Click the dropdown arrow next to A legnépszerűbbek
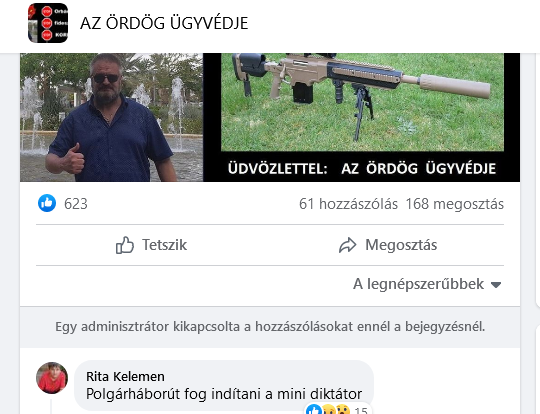Image resolution: width=540 pixels, height=414 pixels. point(496,285)
